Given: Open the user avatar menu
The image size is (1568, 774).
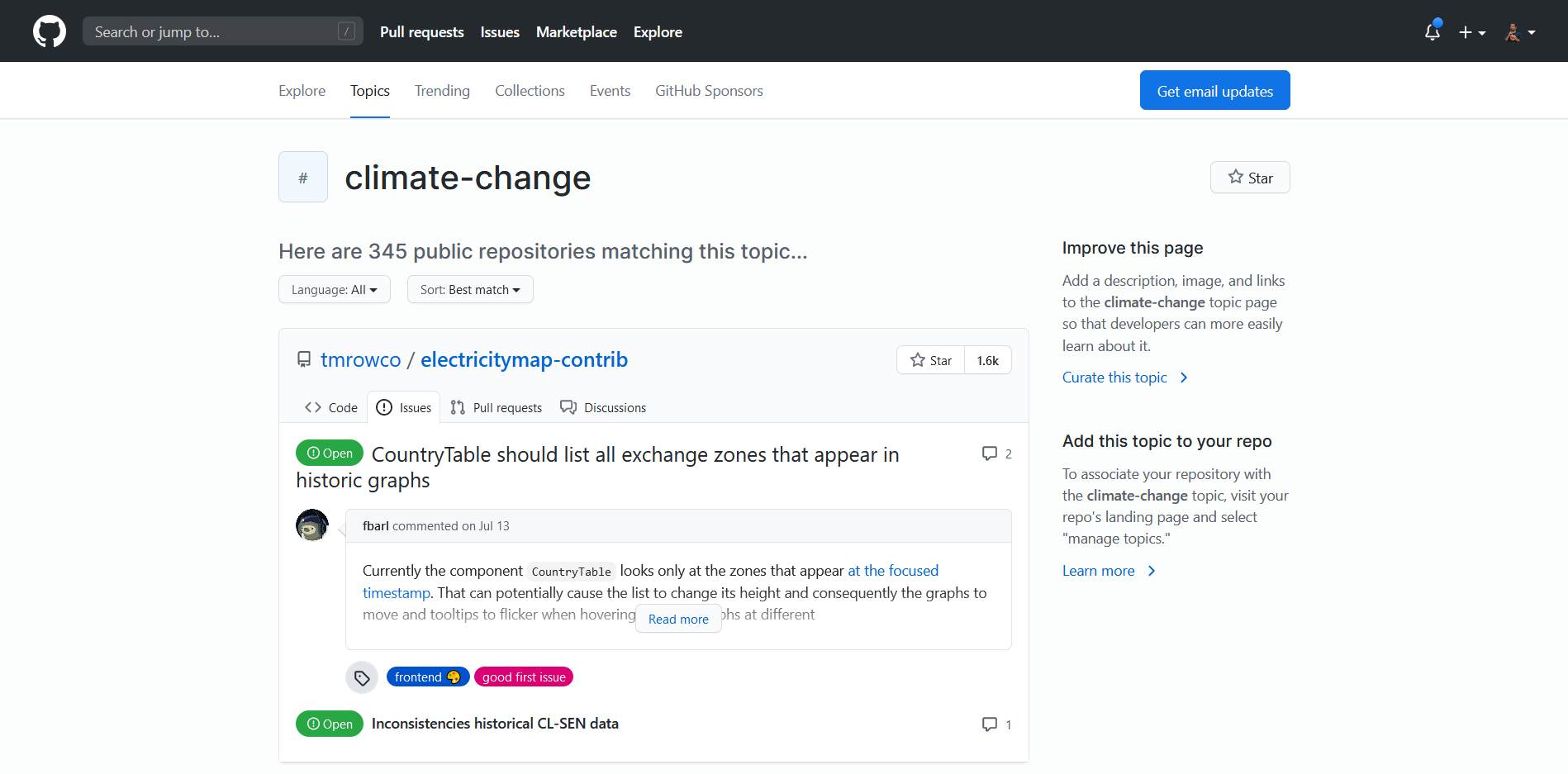Looking at the screenshot, I should (1520, 32).
